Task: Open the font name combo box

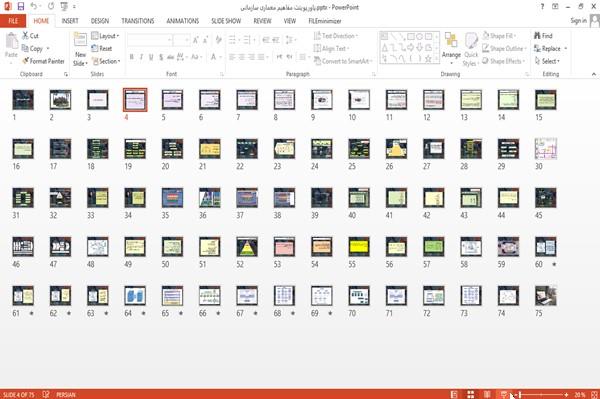Action: (x=149, y=39)
